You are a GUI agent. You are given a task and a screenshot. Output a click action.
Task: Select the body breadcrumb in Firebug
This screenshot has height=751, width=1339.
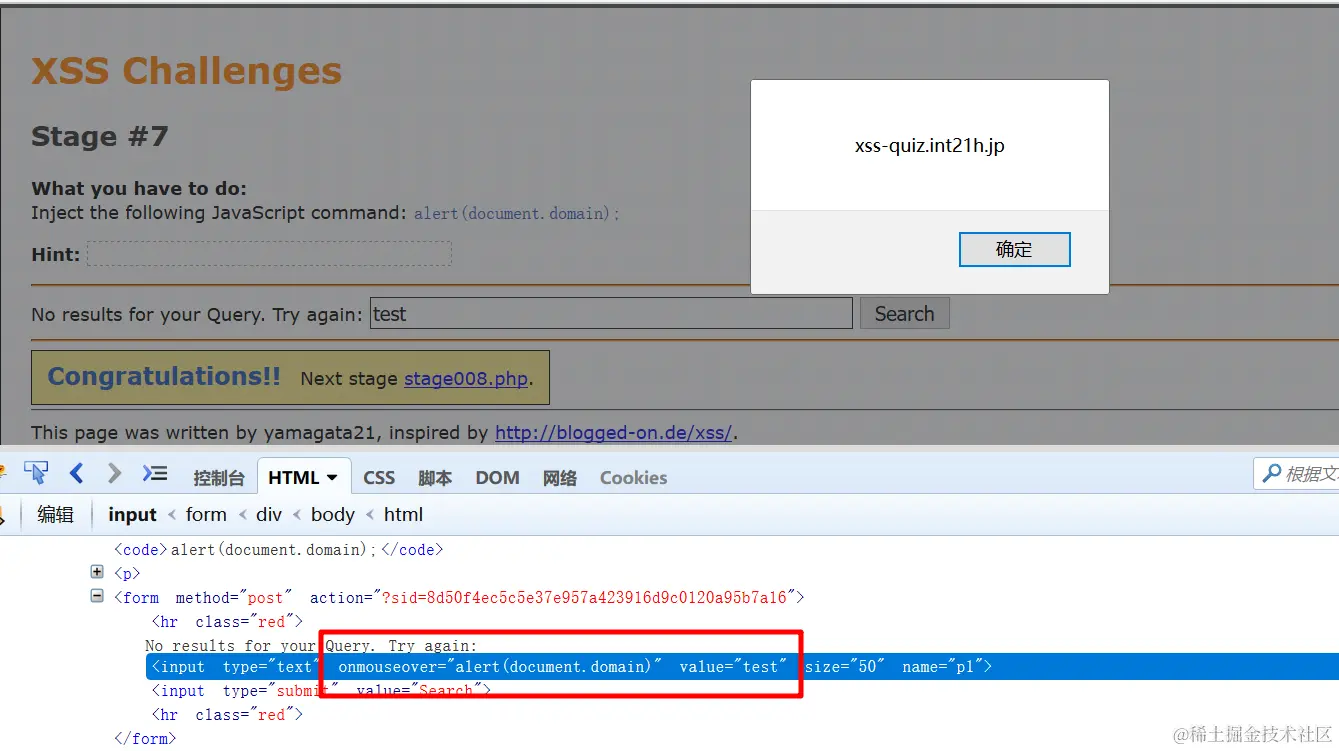333,515
